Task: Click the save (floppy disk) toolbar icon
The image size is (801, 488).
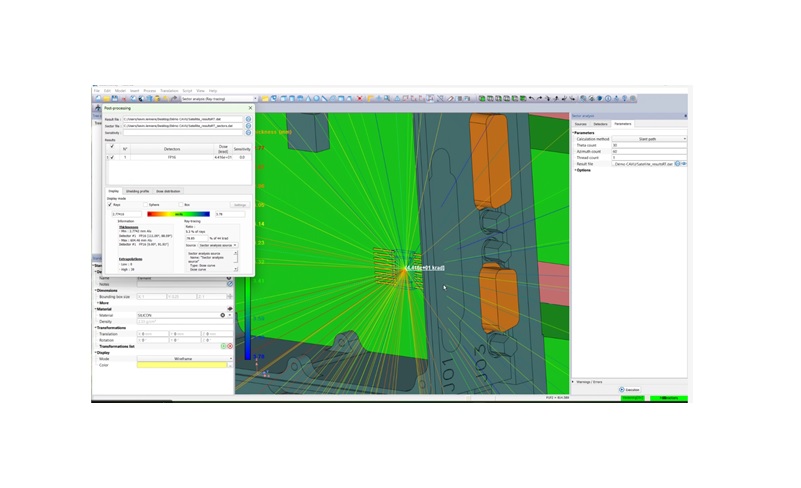Action: [x=115, y=99]
